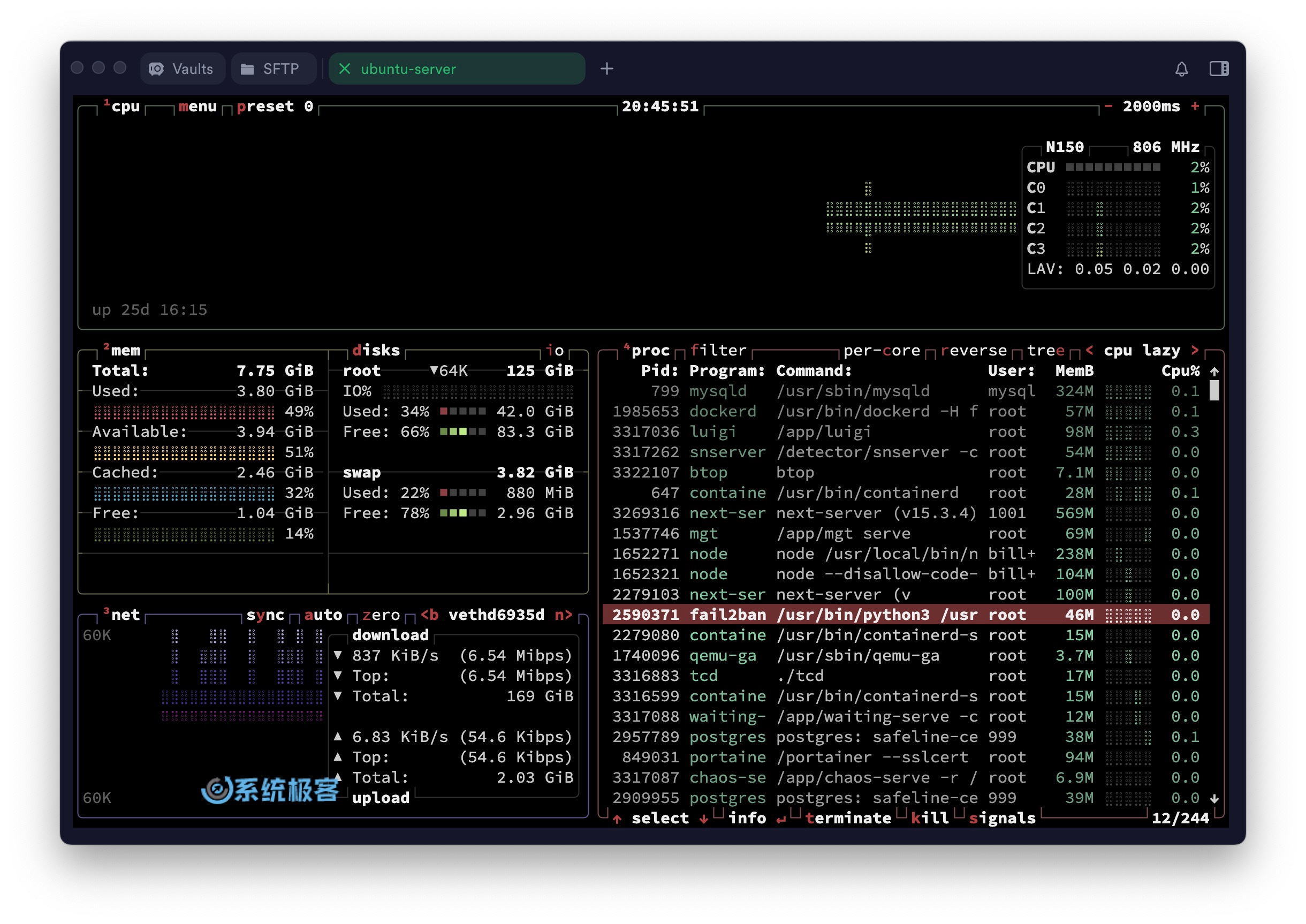This screenshot has width=1306, height=924.
Task: Click the SFTP folder icon
Action: click(247, 70)
